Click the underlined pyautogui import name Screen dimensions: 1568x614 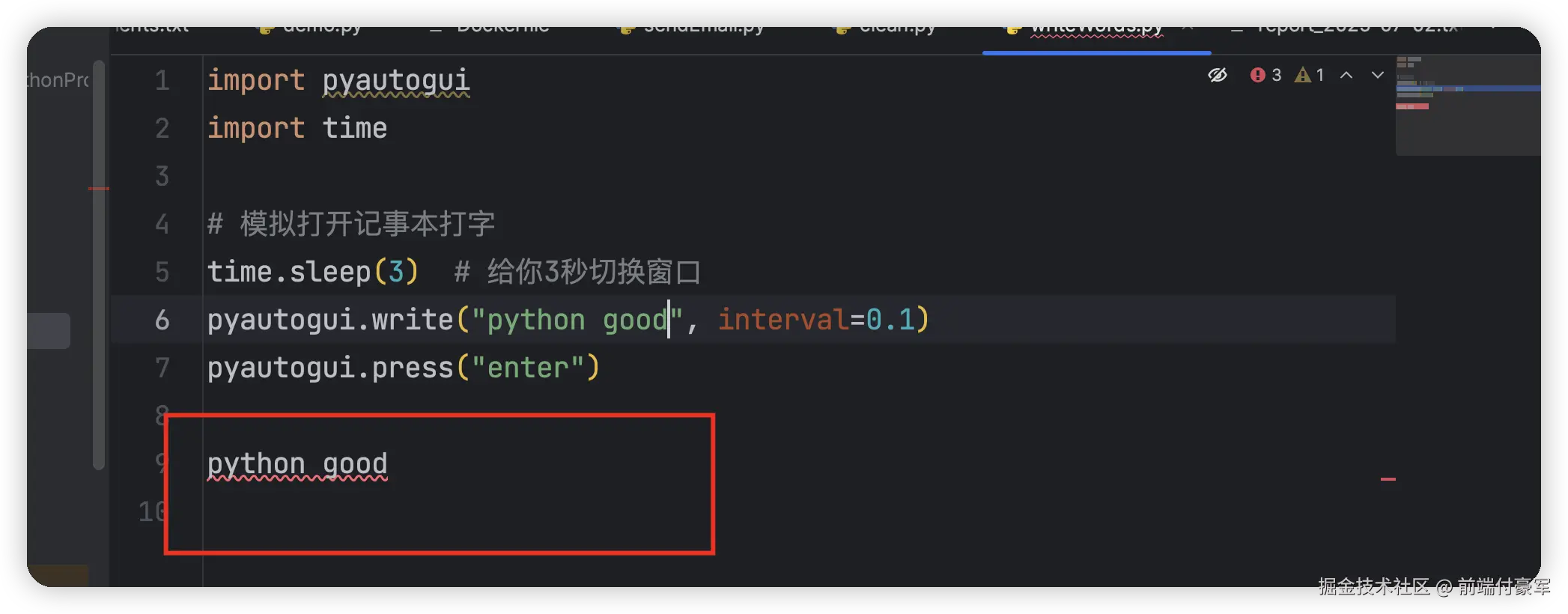(x=395, y=80)
